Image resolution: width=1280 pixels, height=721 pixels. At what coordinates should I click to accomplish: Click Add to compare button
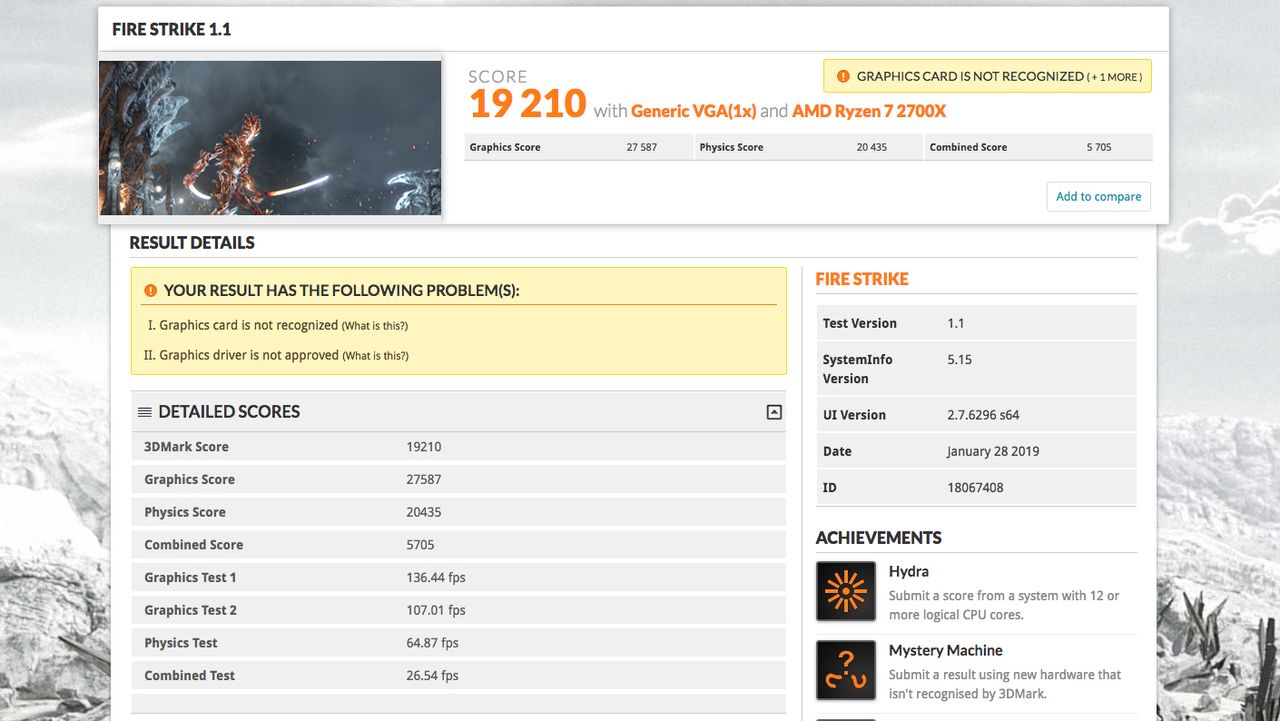[x=1098, y=197]
